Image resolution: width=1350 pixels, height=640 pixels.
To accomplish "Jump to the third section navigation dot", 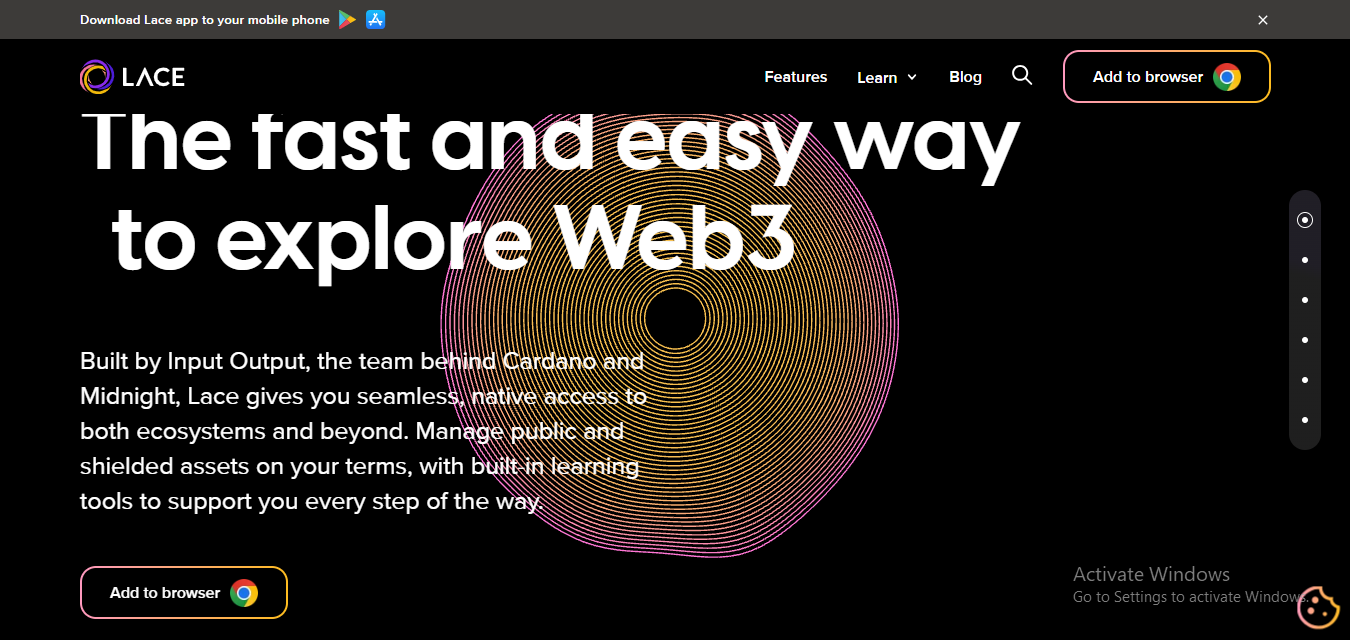I will pos(1305,300).
